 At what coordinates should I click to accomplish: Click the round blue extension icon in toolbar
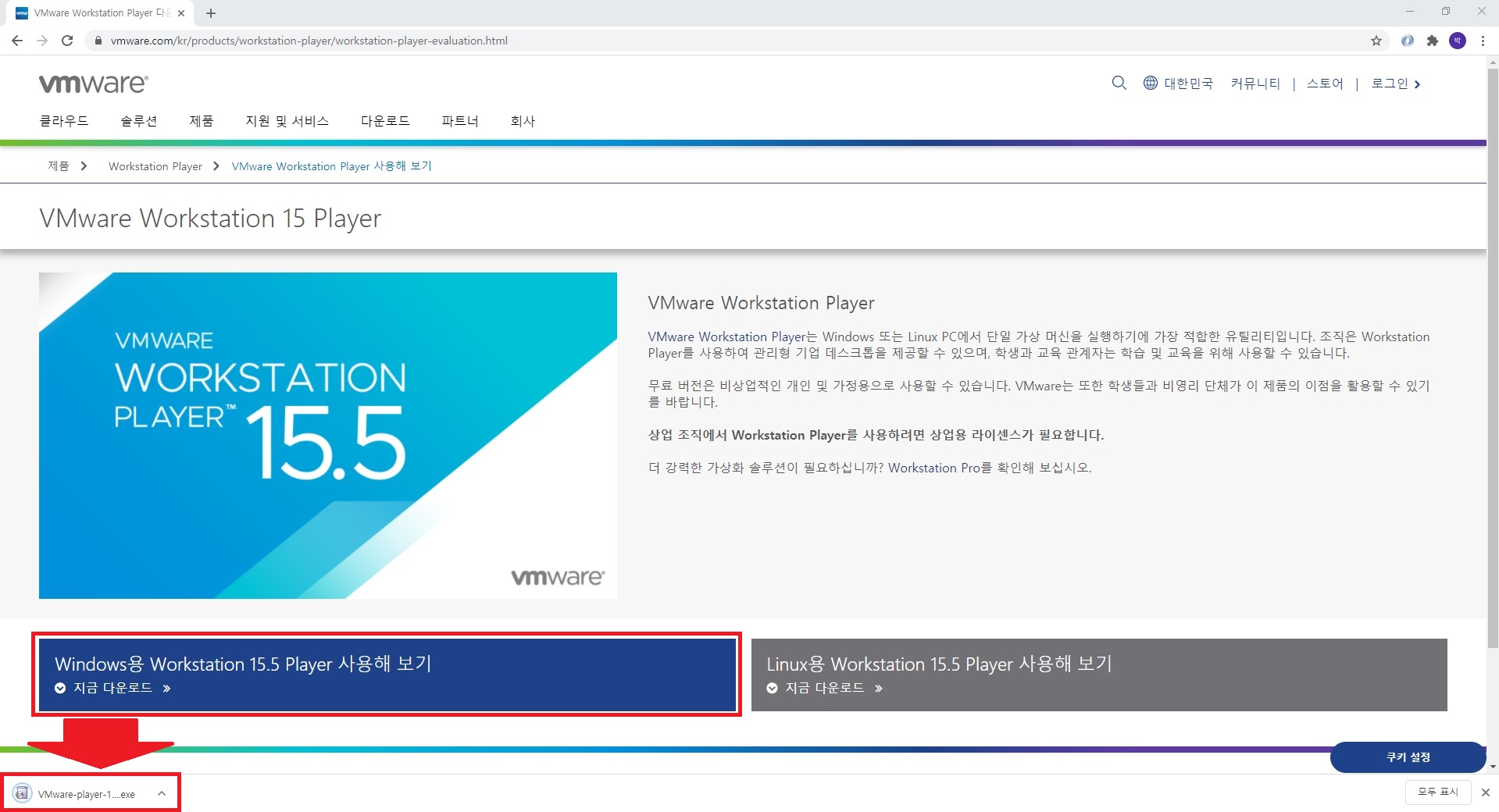point(1407,41)
